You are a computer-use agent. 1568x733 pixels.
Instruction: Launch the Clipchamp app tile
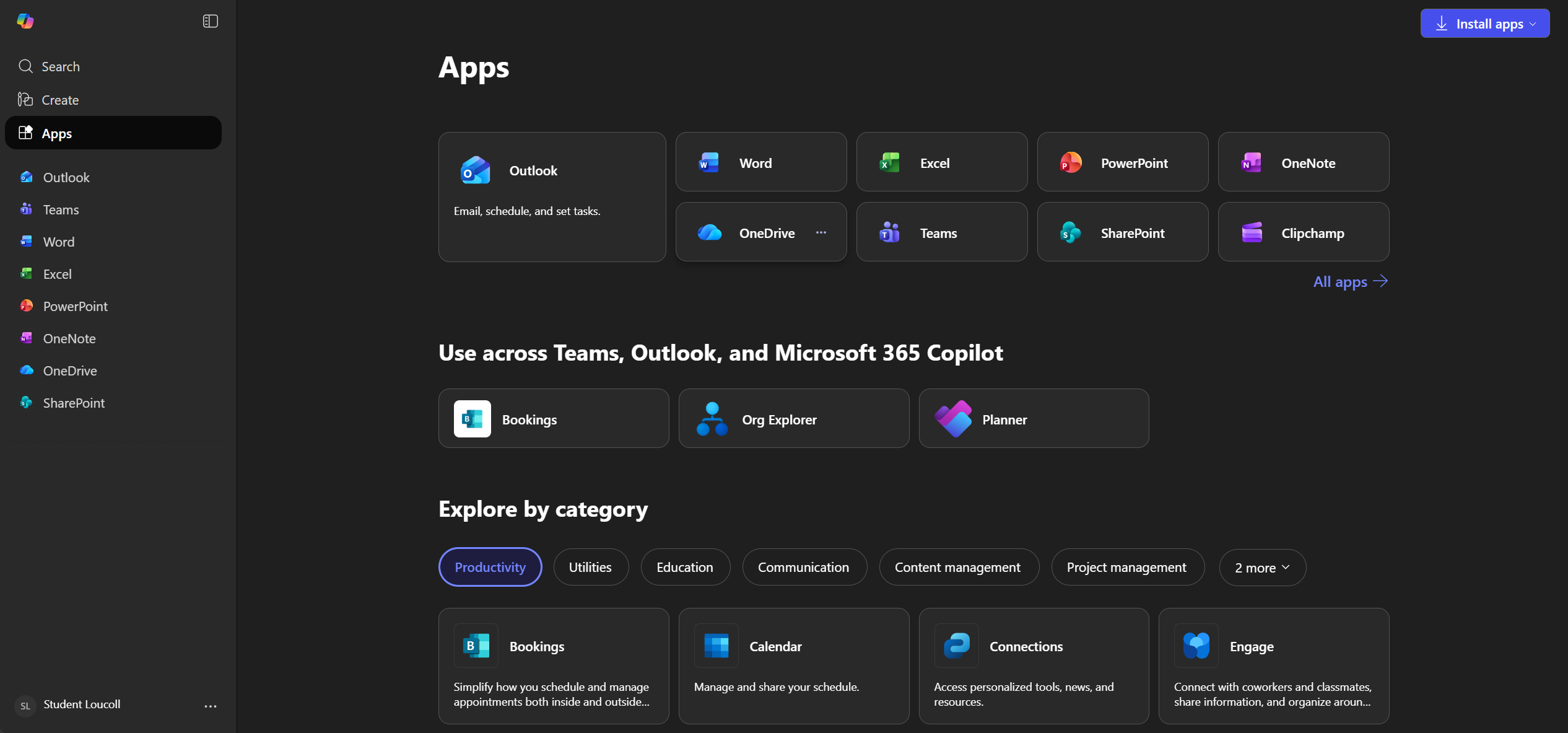(x=1304, y=232)
